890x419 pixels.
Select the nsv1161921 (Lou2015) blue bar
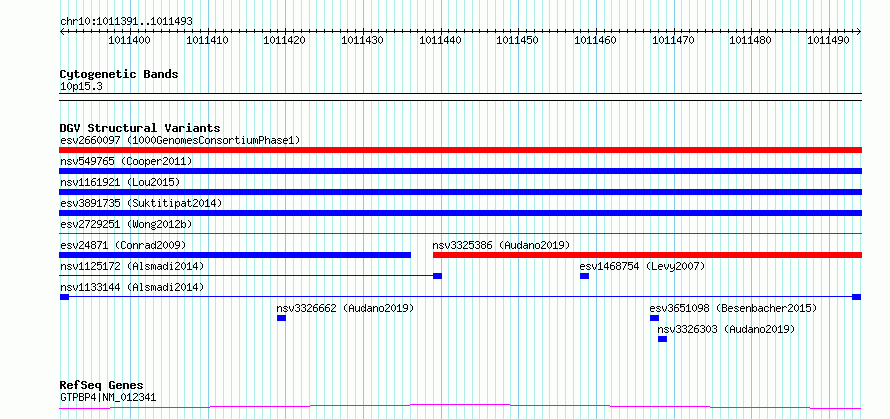coord(460,192)
